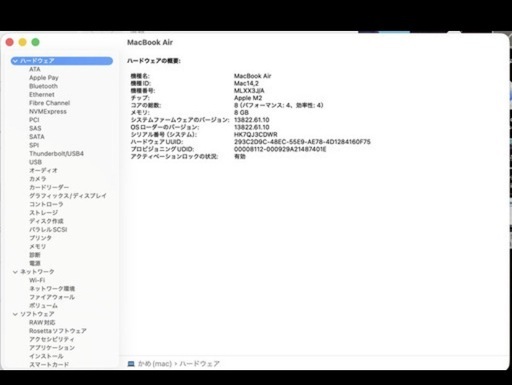Select the ソフトウェア category label

click(x=37, y=314)
